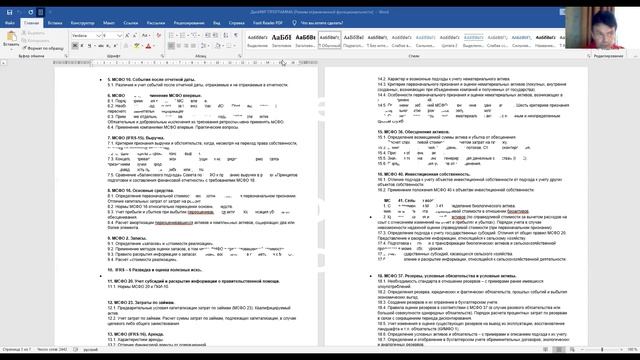Apply the Название style
Screen dimensions: 640x360
[545, 40]
